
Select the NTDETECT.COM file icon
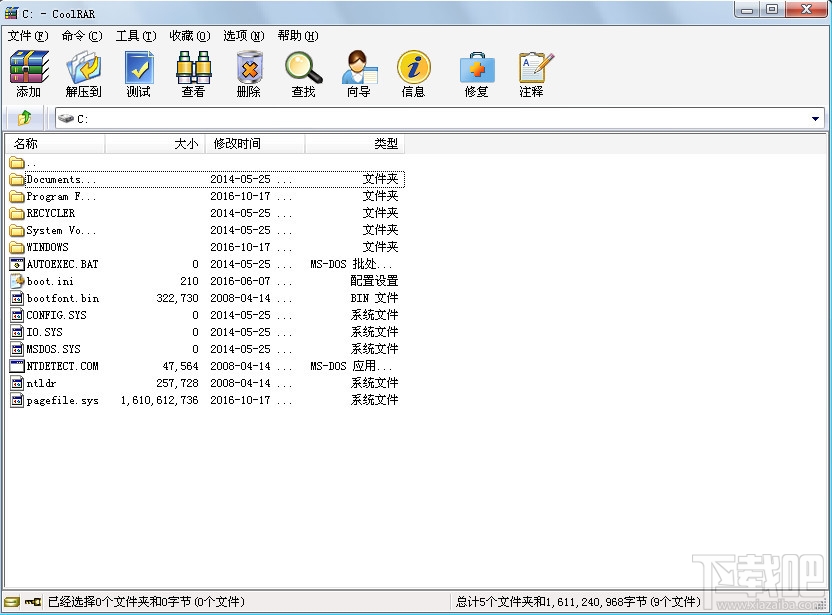(17, 366)
